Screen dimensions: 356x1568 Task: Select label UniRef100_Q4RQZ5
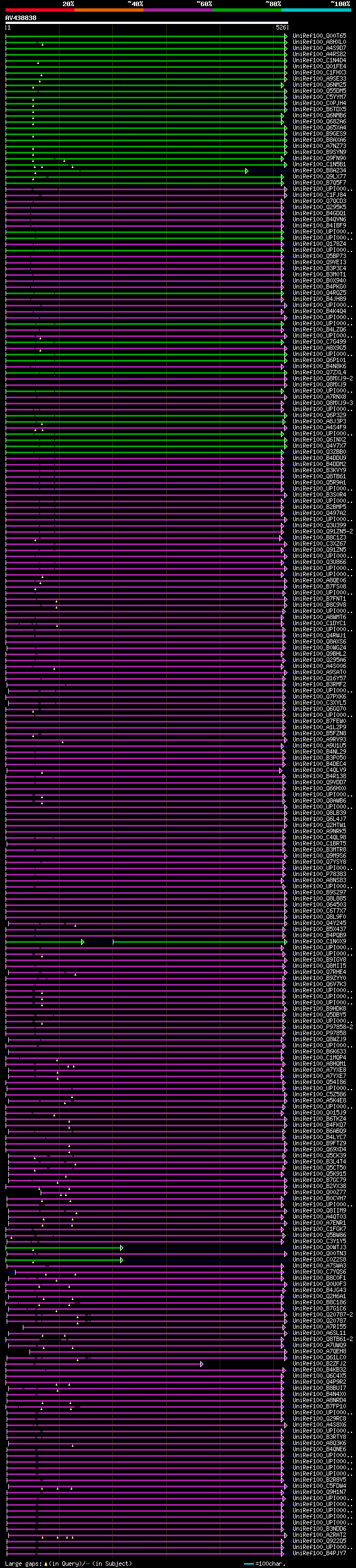click(x=319, y=293)
